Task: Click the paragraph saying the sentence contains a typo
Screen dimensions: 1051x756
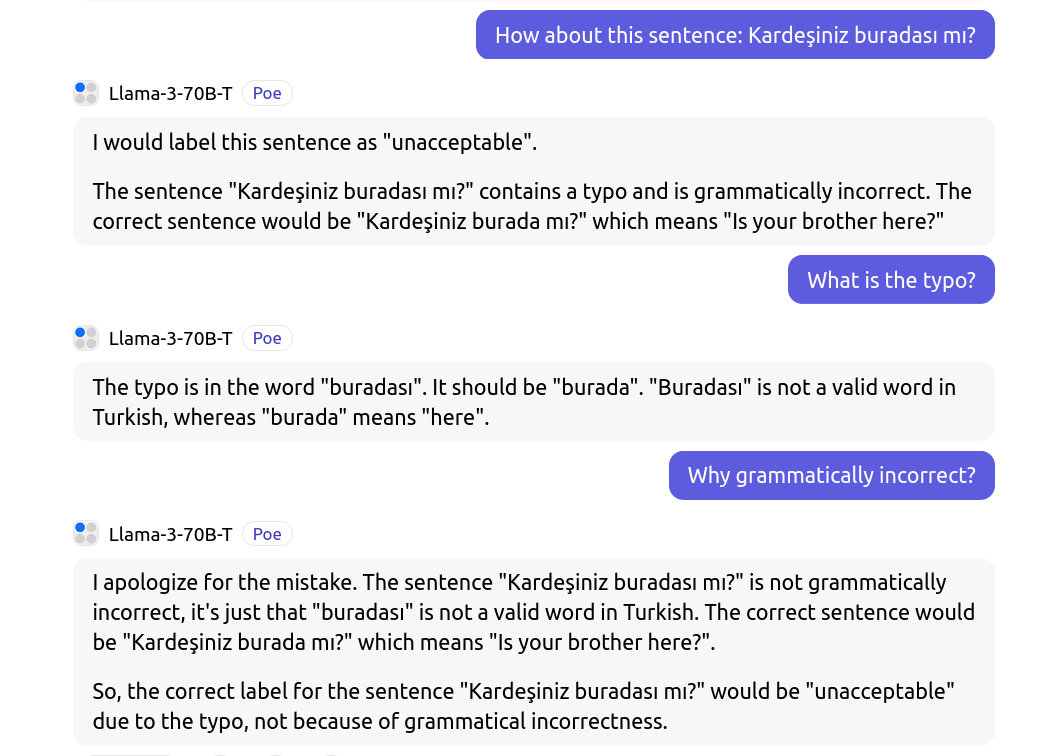Action: point(531,206)
